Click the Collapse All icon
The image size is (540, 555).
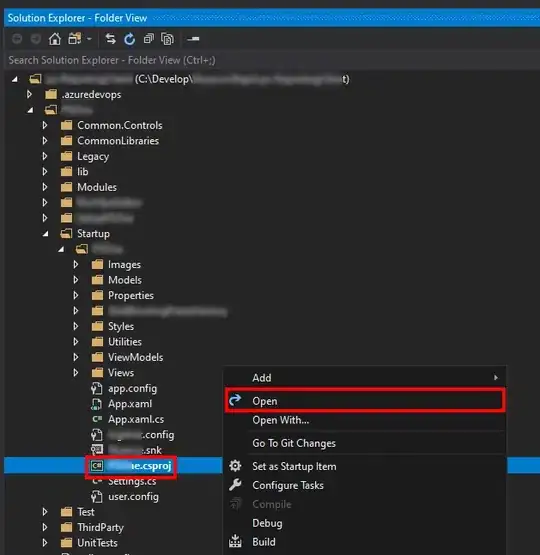pyautogui.click(x=149, y=39)
